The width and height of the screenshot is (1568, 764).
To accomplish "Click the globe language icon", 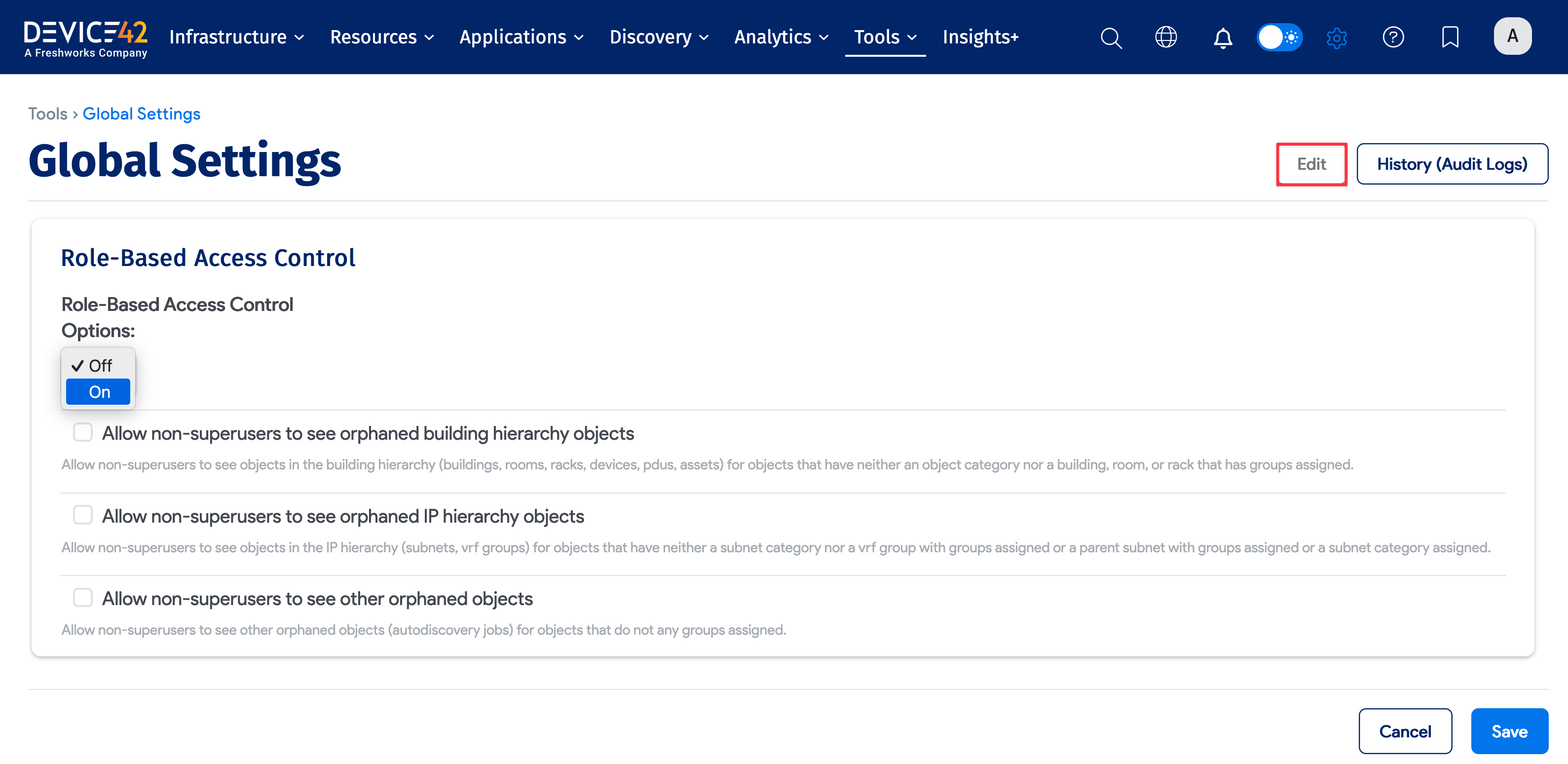I will click(x=1166, y=37).
